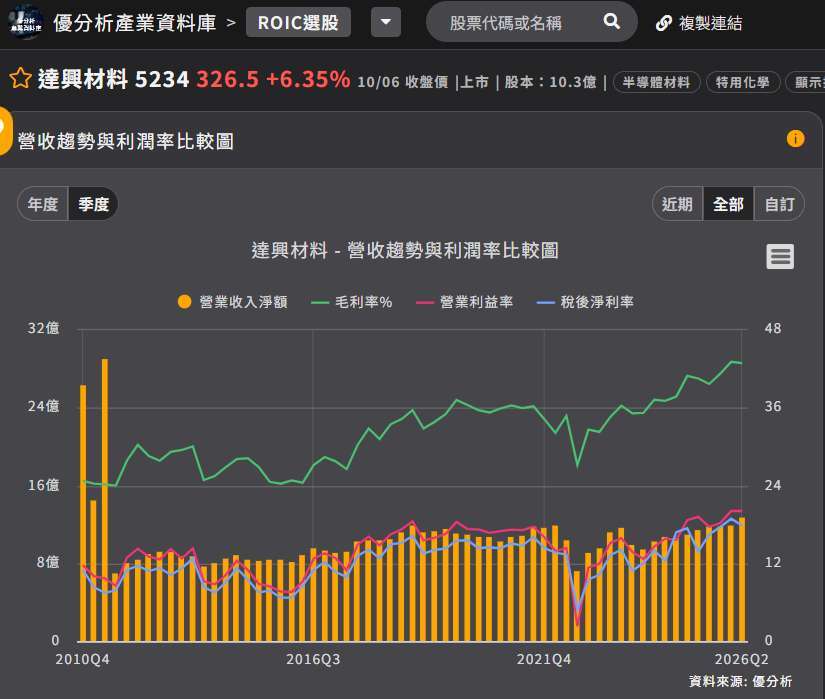Select the 自訂 range tab
The height and width of the screenshot is (699, 825).
click(780, 204)
